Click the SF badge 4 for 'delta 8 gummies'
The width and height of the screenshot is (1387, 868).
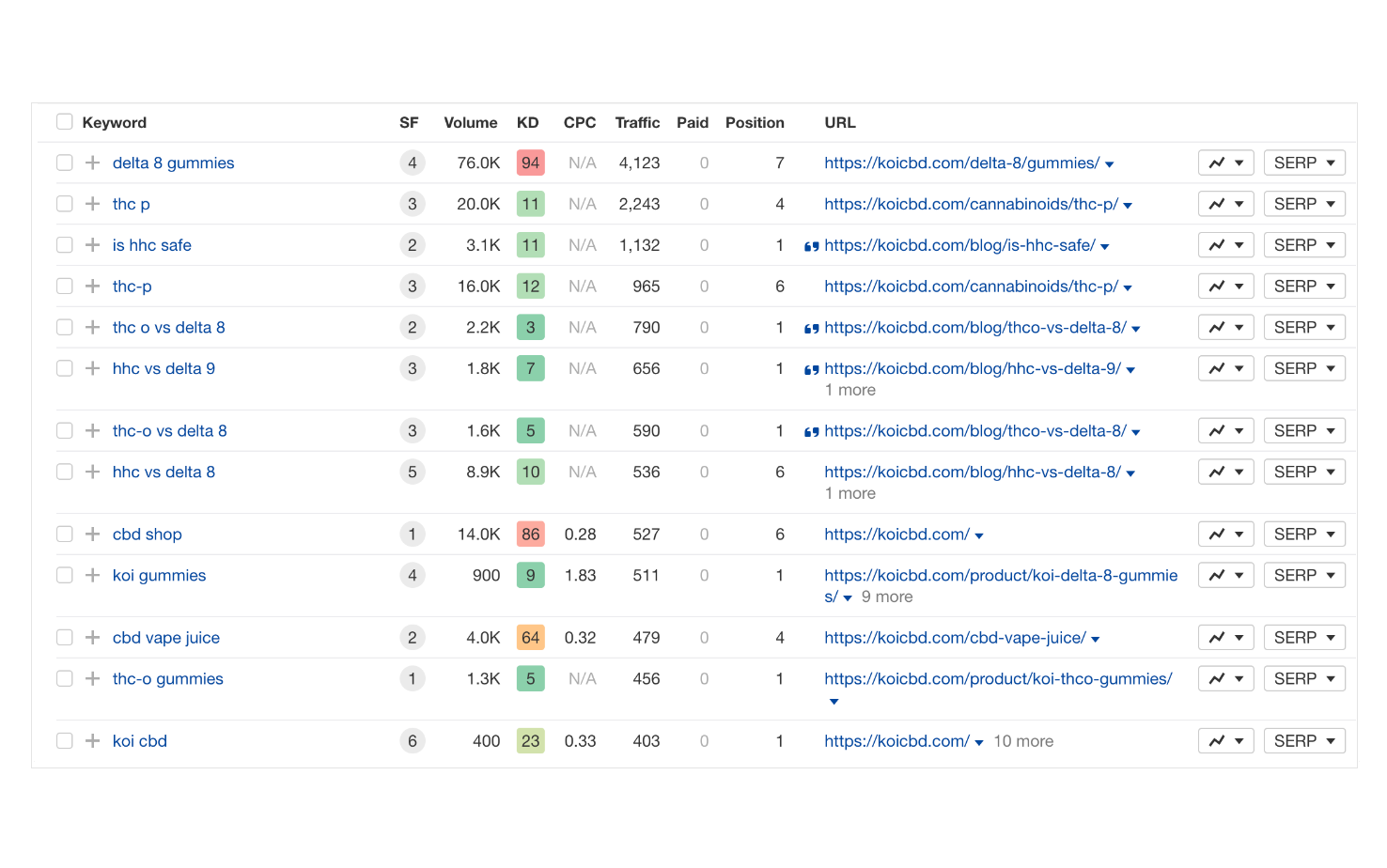click(413, 163)
